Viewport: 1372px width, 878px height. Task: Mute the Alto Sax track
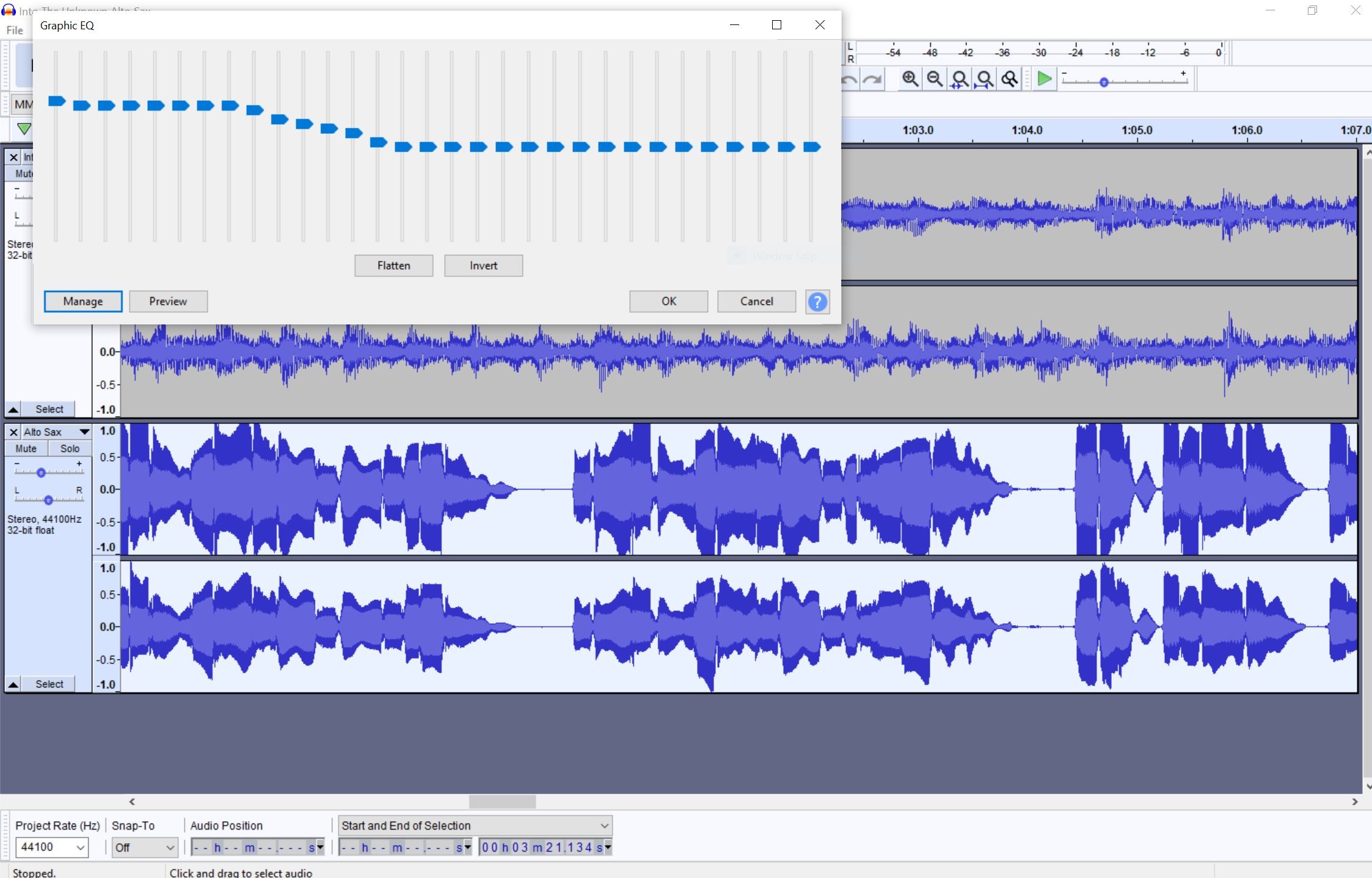pyautogui.click(x=26, y=448)
